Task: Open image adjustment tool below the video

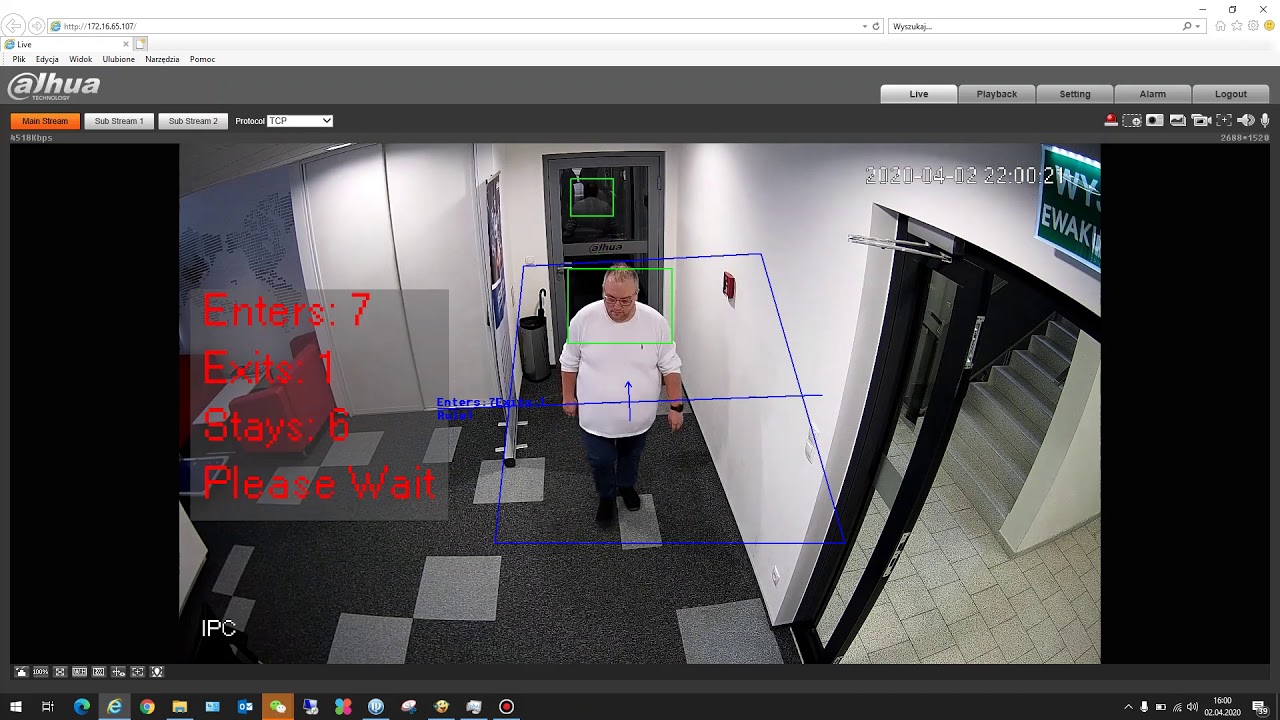Action: pos(21,672)
